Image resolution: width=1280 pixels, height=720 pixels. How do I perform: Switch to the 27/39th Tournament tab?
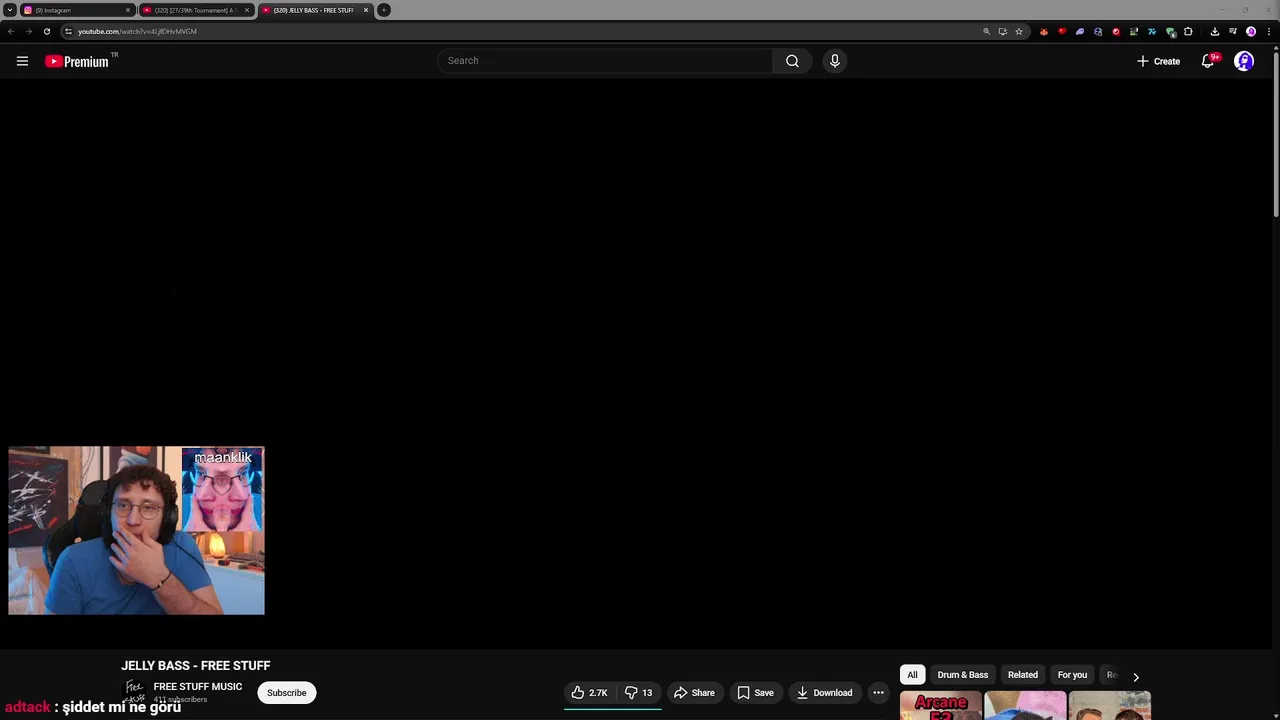[195, 10]
